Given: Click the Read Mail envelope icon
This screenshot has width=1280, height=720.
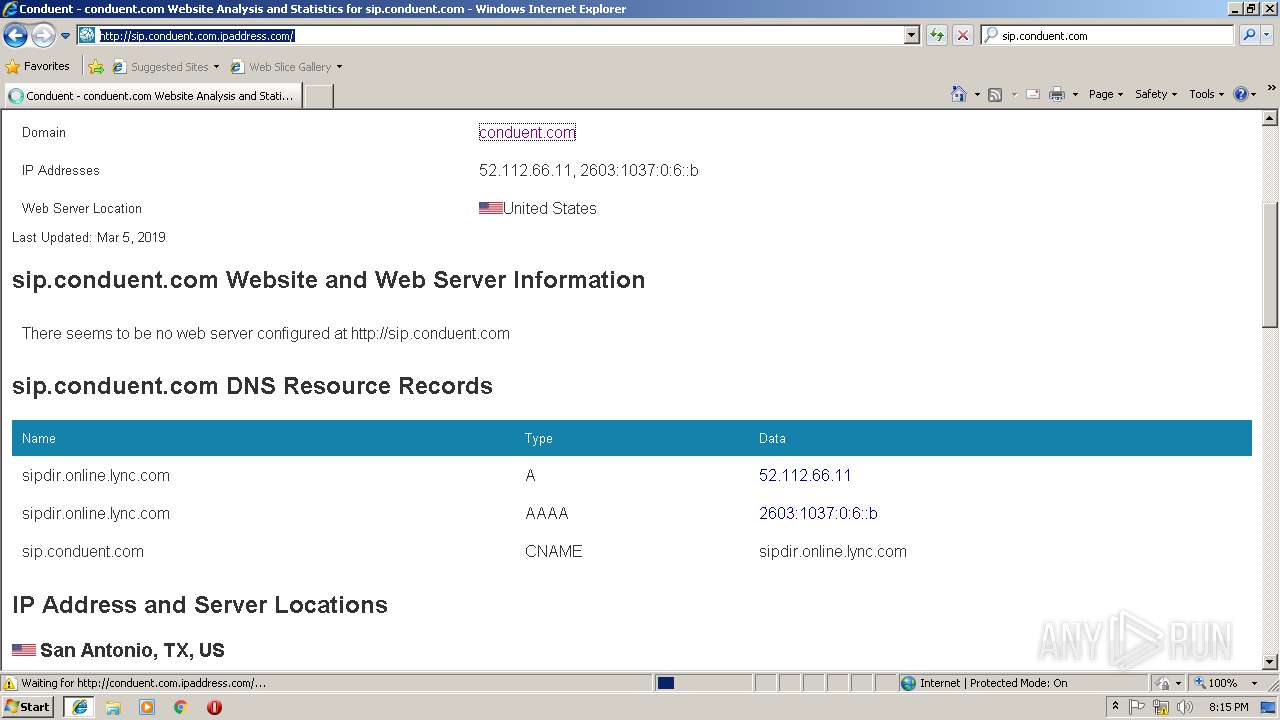Looking at the screenshot, I should pyautogui.click(x=1033, y=94).
